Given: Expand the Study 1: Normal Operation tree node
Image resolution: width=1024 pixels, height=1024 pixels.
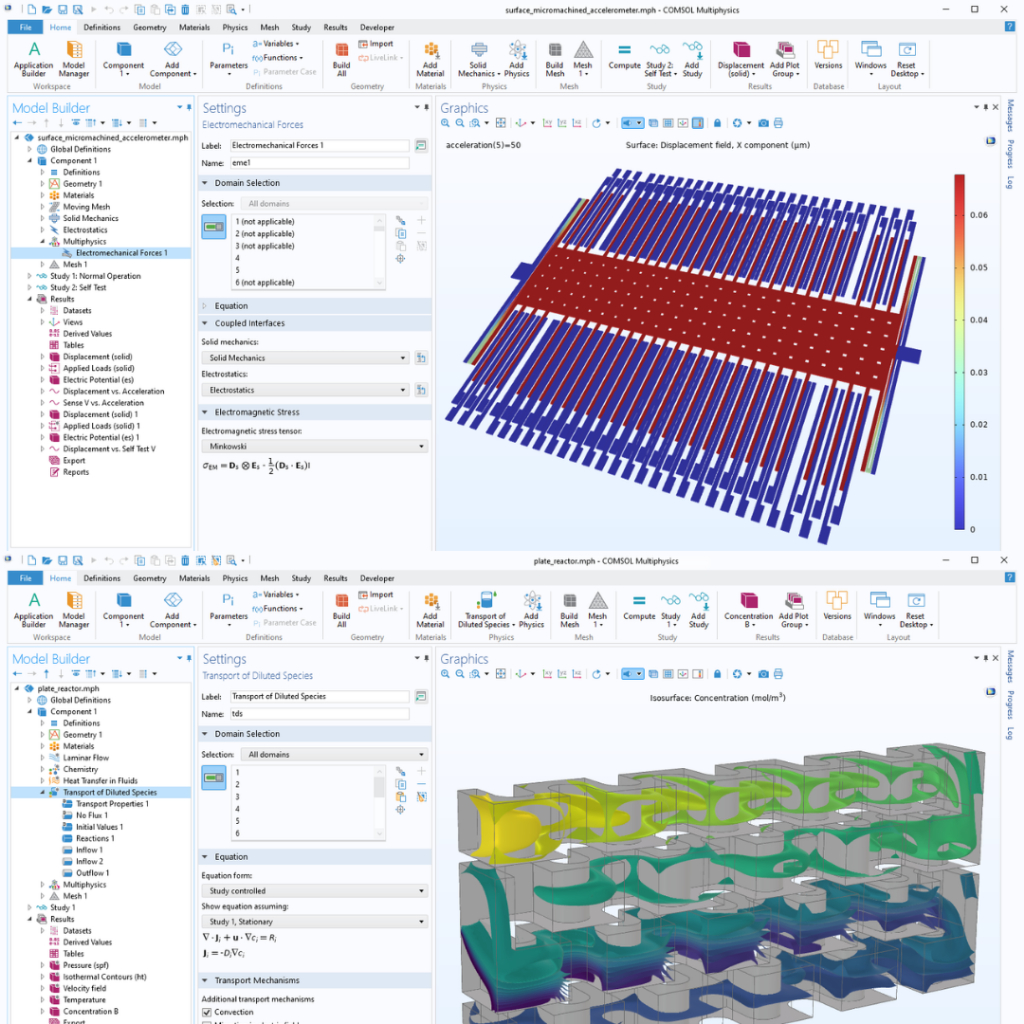Looking at the screenshot, I should click(29, 276).
